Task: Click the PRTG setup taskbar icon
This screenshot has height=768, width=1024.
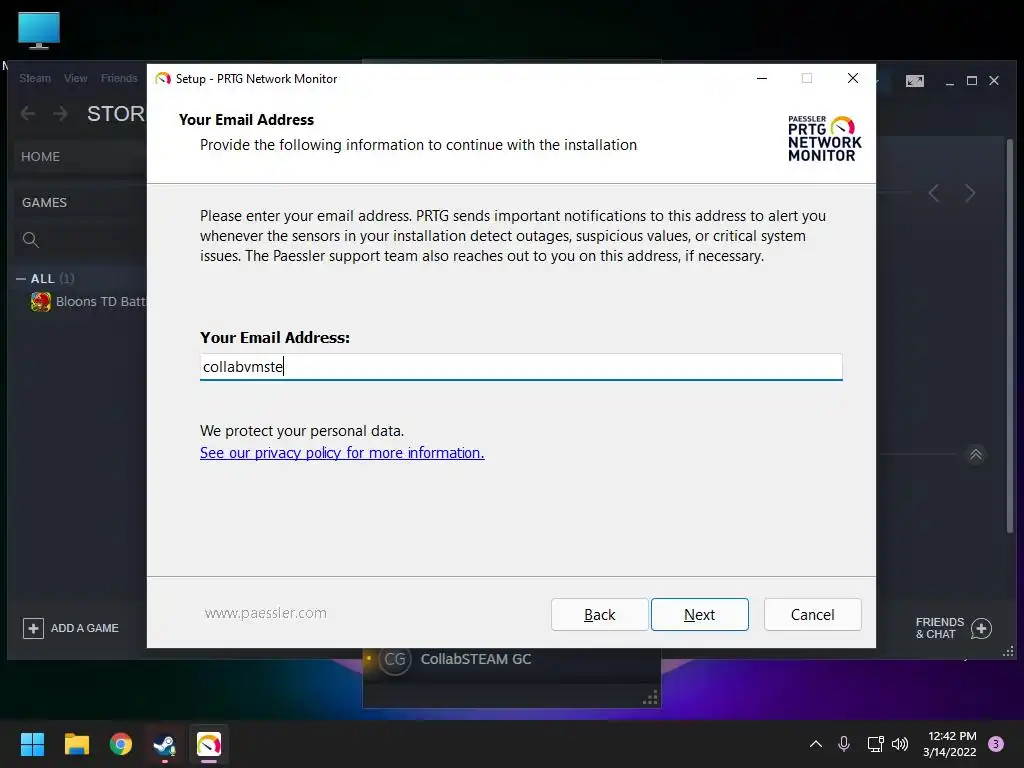Action: pyautogui.click(x=209, y=744)
